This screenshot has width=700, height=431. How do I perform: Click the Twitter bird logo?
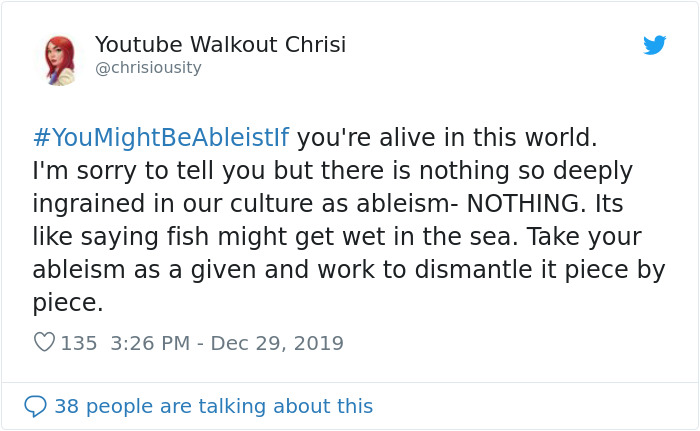point(654,45)
